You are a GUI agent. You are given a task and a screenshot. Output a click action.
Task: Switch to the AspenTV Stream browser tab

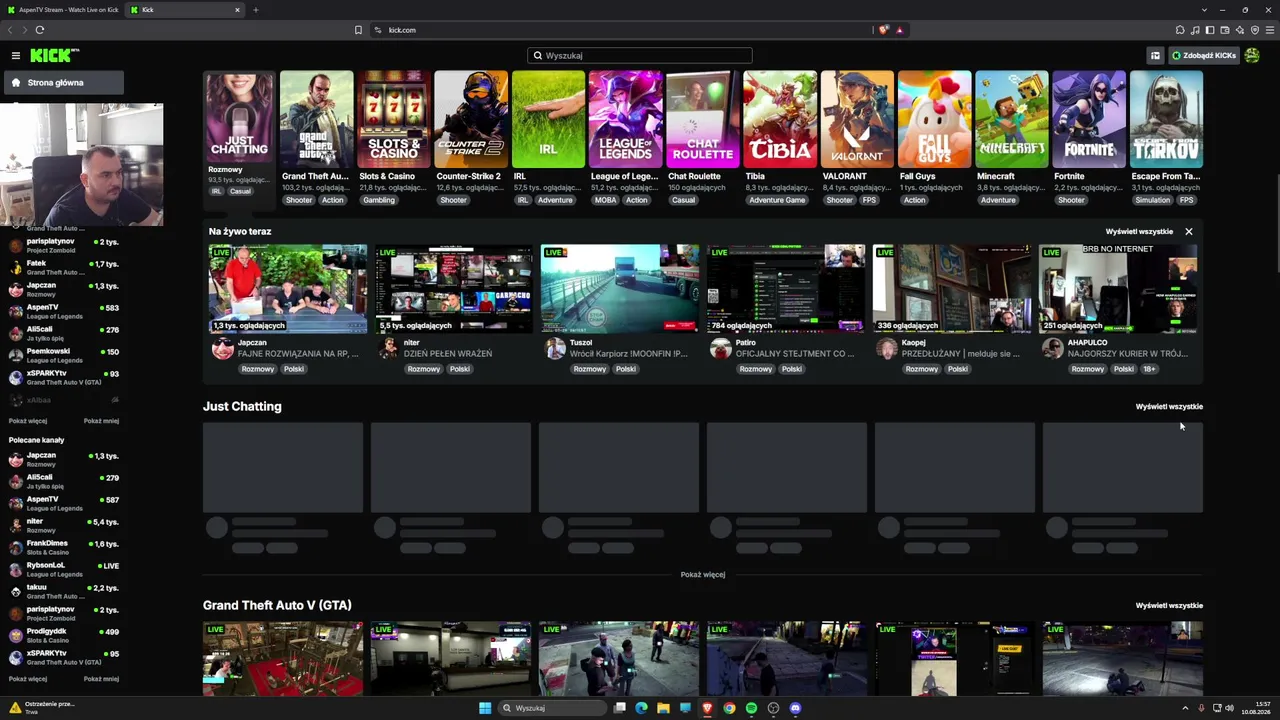(62, 10)
